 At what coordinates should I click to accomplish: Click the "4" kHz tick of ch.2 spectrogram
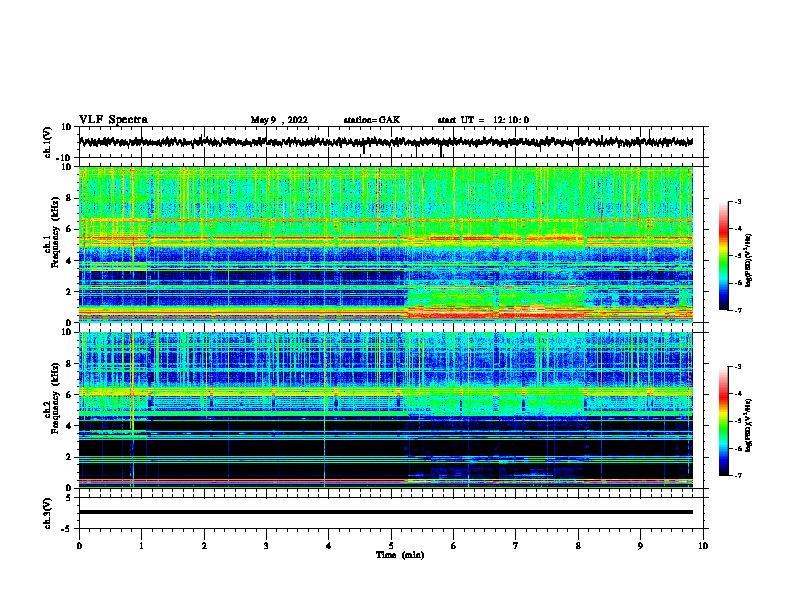point(69,426)
